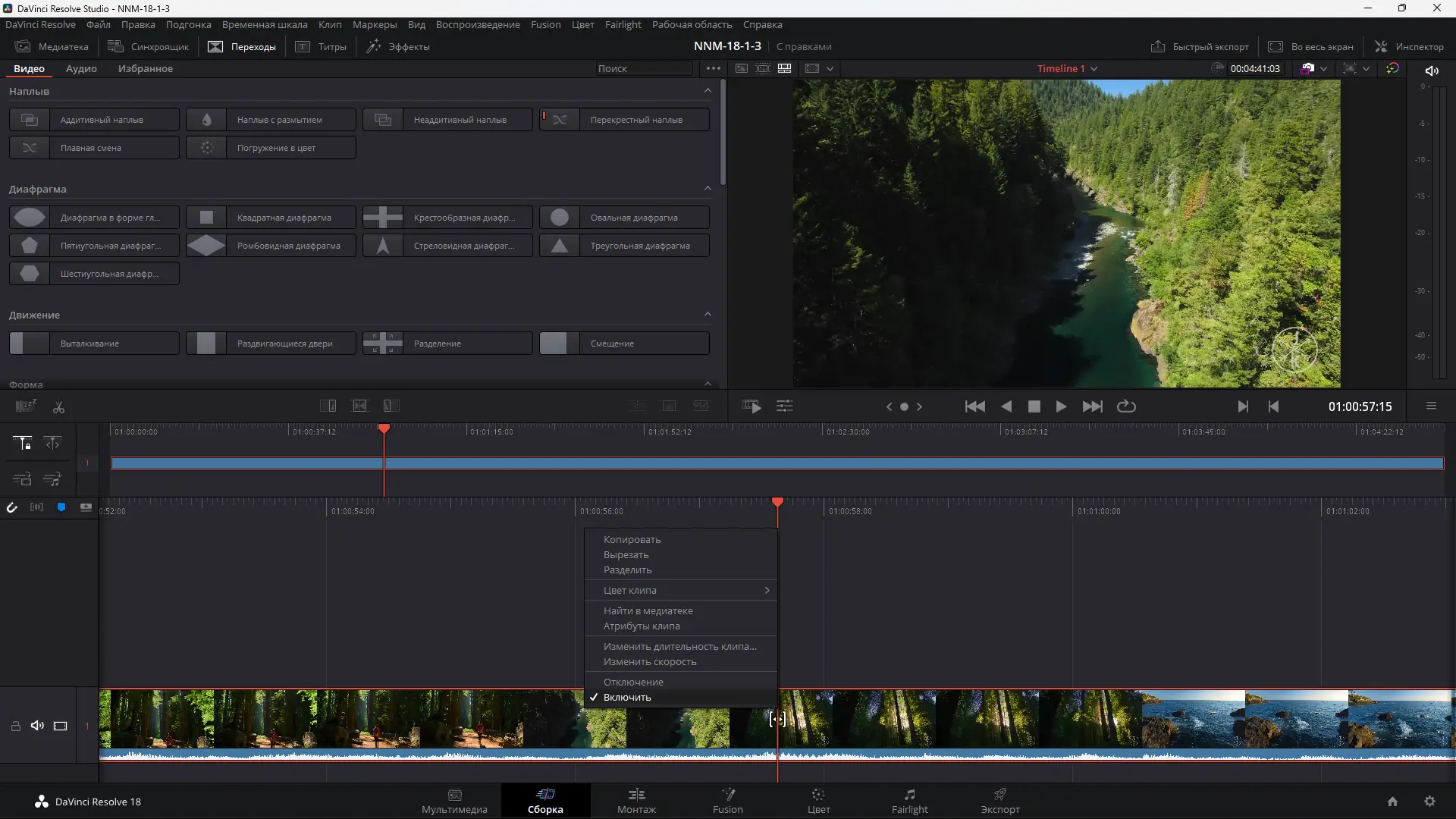Open the Воспроизведение menu
Viewport: 1456px width, 819px height.
[477, 24]
